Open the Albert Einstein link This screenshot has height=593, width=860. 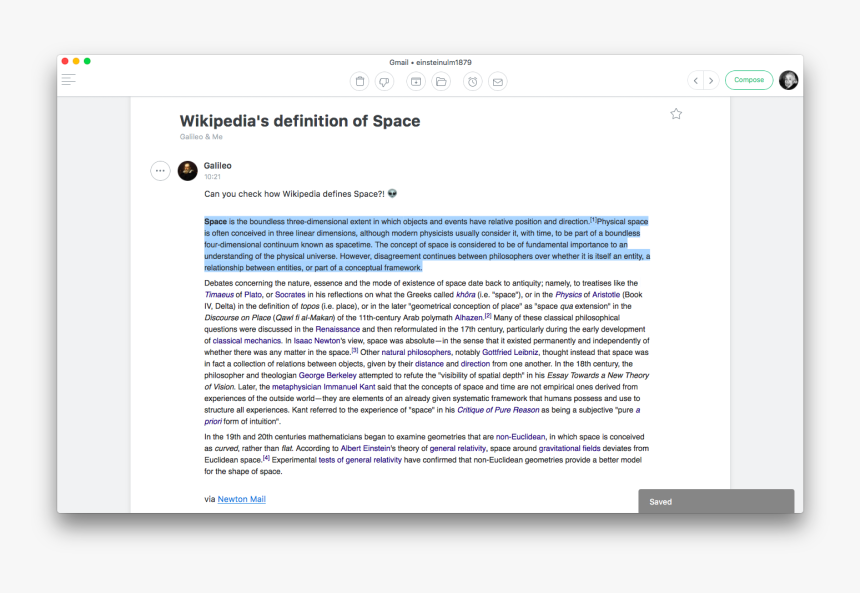tap(366, 448)
